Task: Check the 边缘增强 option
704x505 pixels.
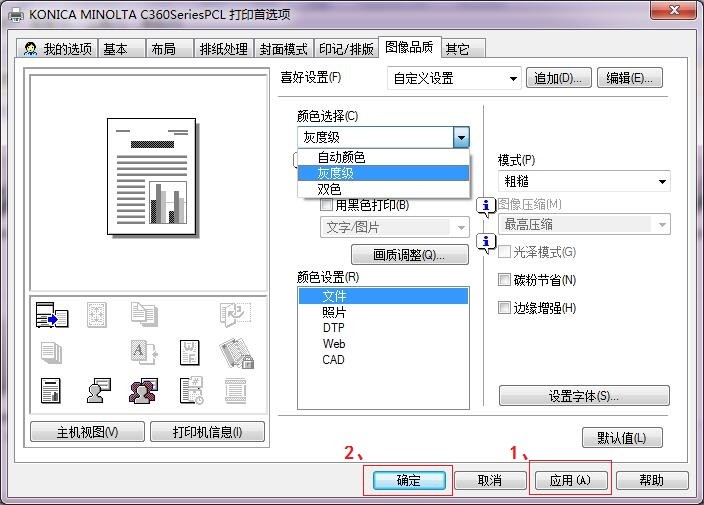Action: click(x=504, y=308)
